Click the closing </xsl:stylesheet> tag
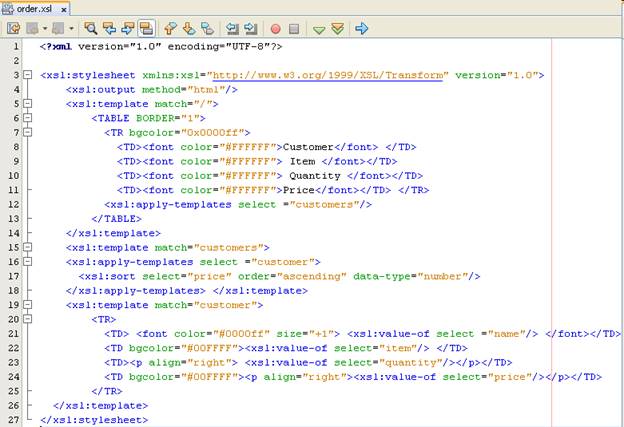Image resolution: width=624 pixels, height=427 pixels. 94,420
